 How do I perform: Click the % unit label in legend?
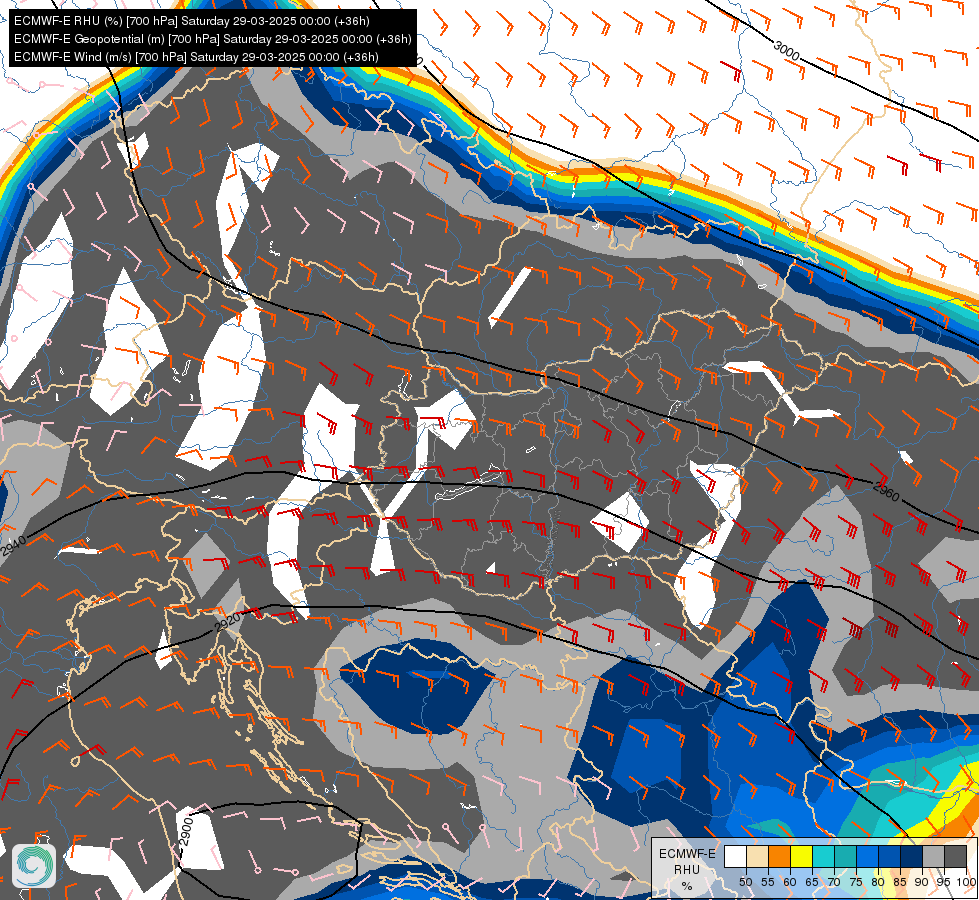[x=687, y=886]
